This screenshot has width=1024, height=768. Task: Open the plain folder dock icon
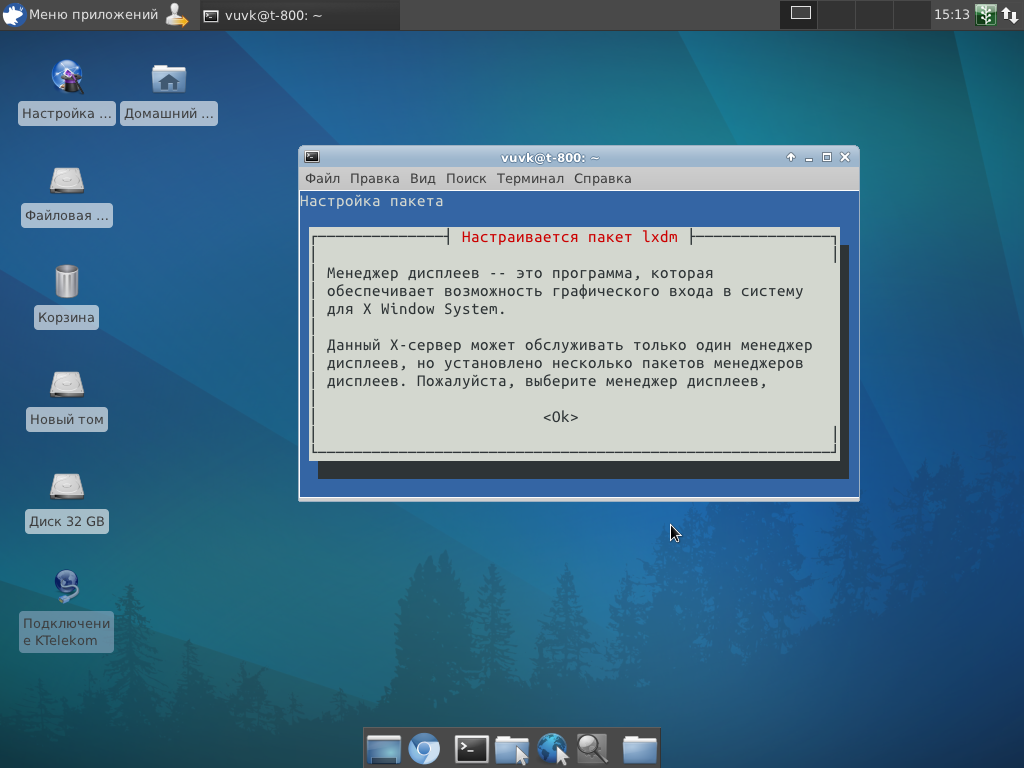click(x=639, y=749)
